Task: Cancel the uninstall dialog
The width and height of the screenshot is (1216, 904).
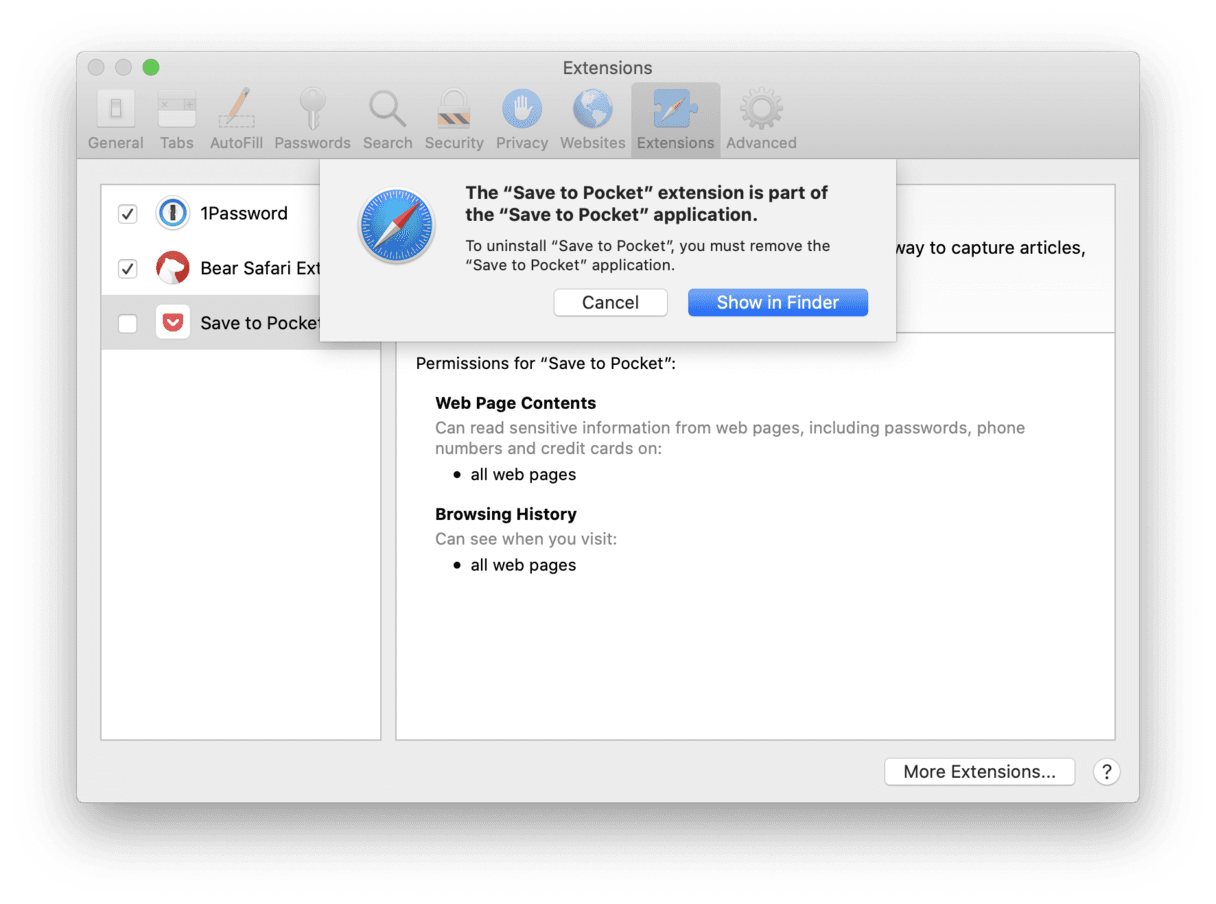Action: 611,303
